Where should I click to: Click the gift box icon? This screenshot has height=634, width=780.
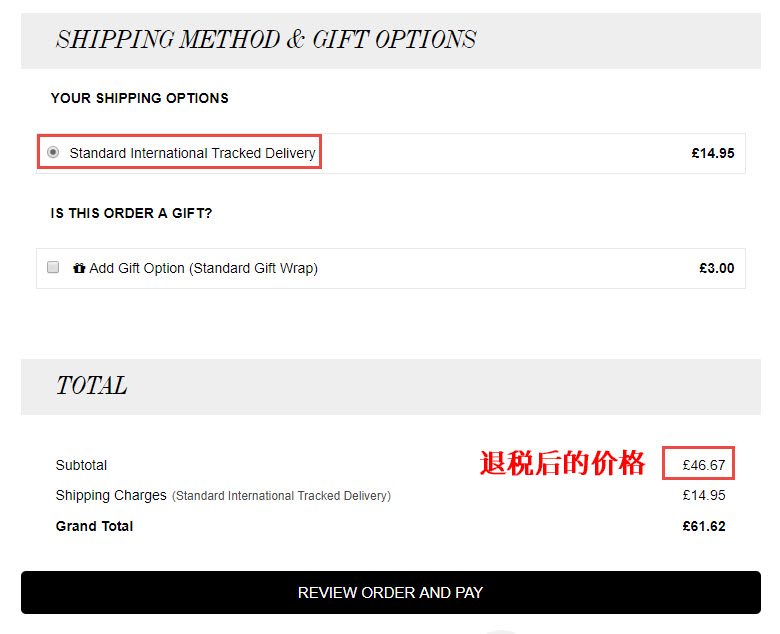click(79, 269)
